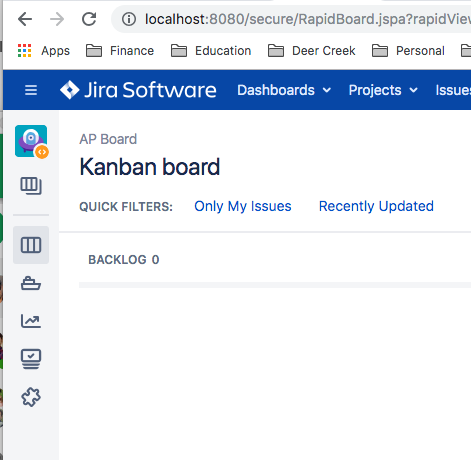
Task: Expand the Projects menu
Action: click(383, 90)
